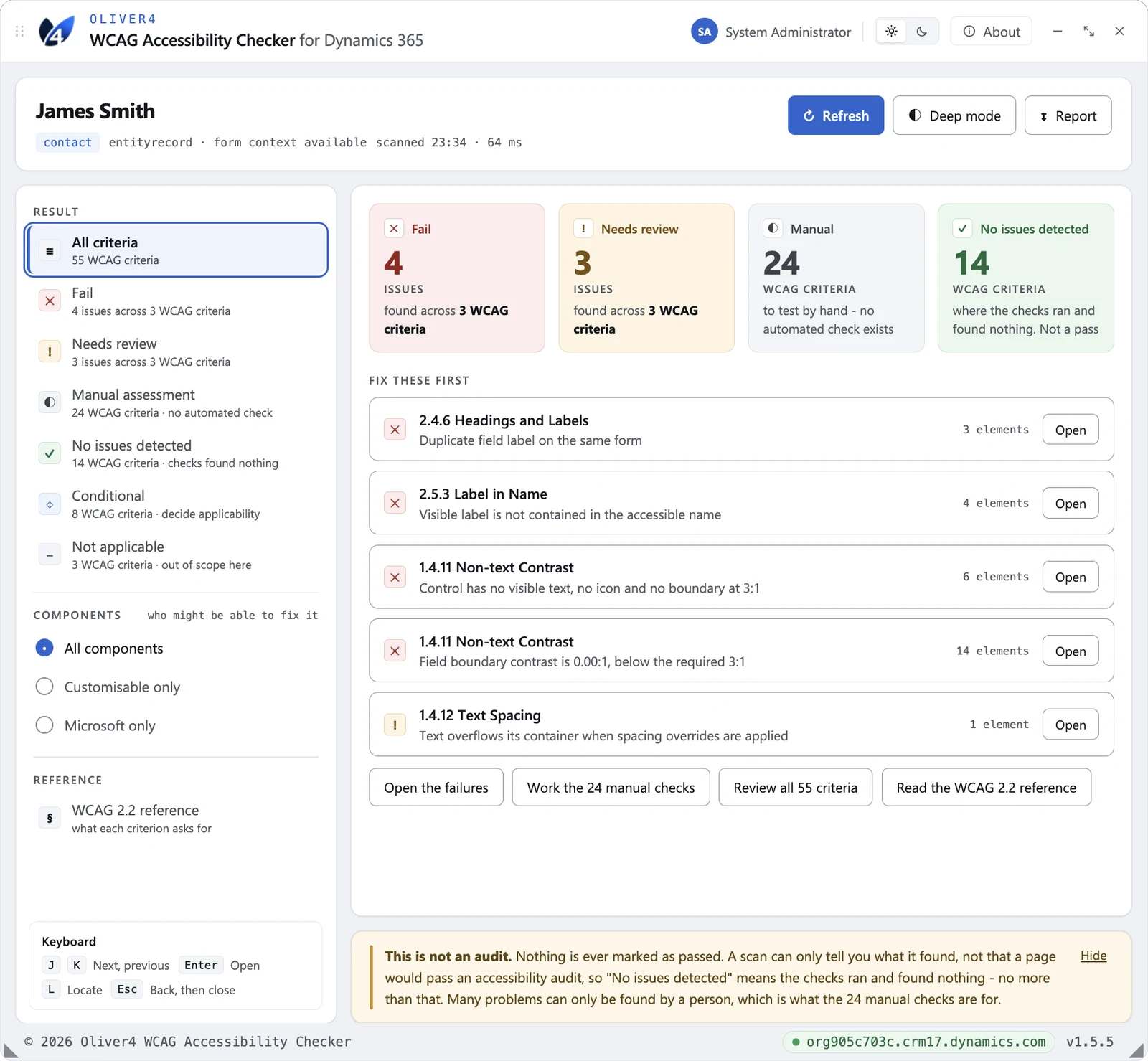Select the Not applicable filter
Viewport: 1148px width, 1061px height.
177,555
